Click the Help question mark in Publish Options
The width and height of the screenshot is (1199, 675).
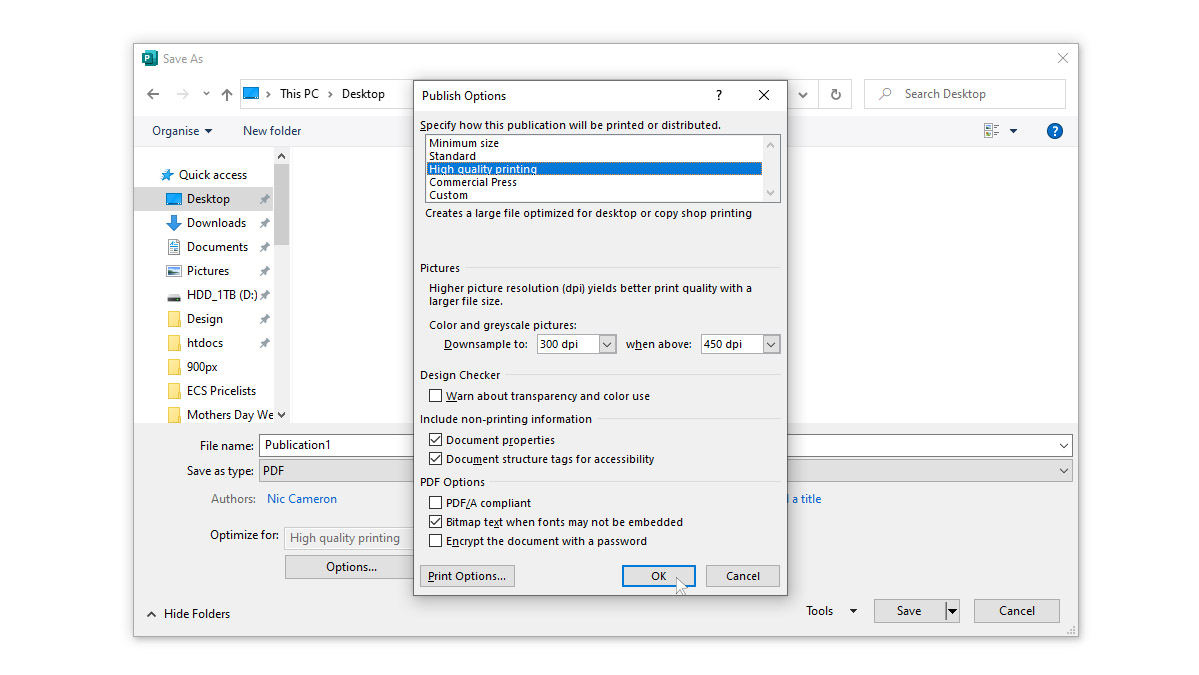tap(718, 95)
